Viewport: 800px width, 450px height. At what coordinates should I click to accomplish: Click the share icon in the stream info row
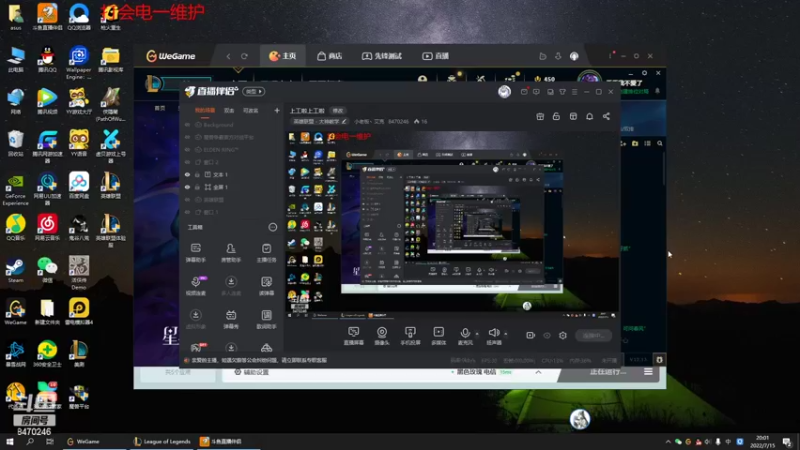(x=606, y=116)
